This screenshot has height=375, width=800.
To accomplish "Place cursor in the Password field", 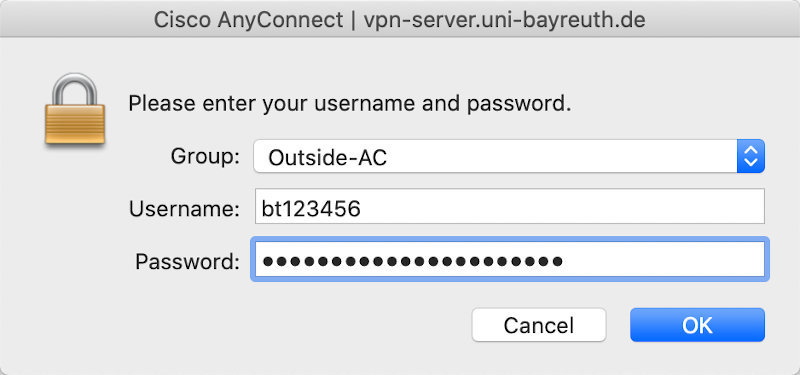I will (510, 259).
